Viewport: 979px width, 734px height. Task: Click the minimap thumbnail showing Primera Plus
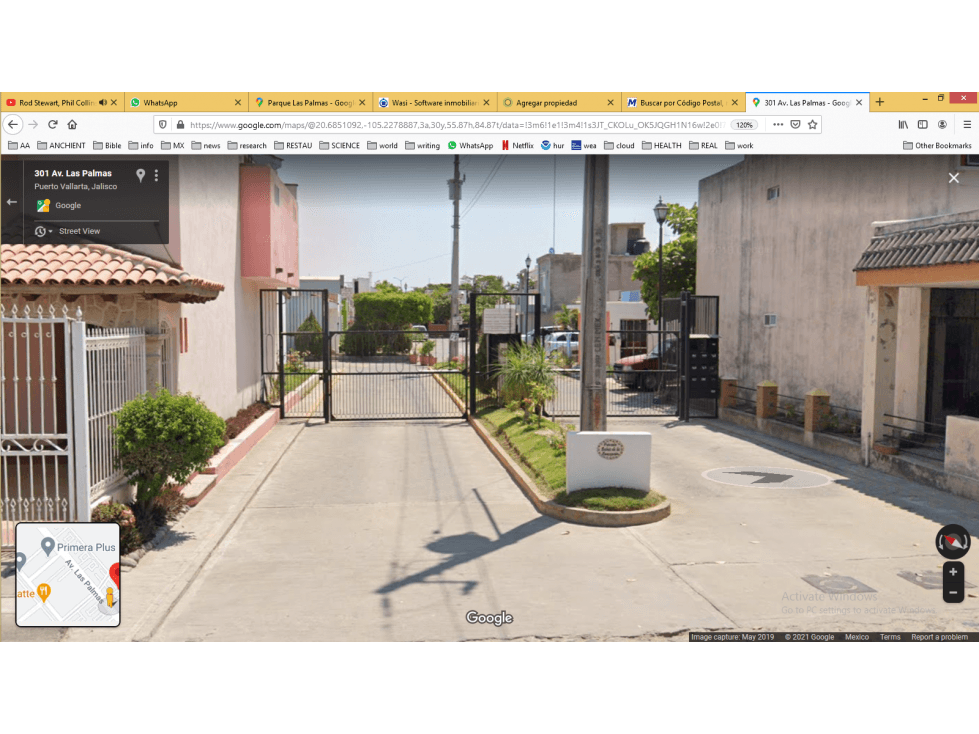click(x=67, y=574)
